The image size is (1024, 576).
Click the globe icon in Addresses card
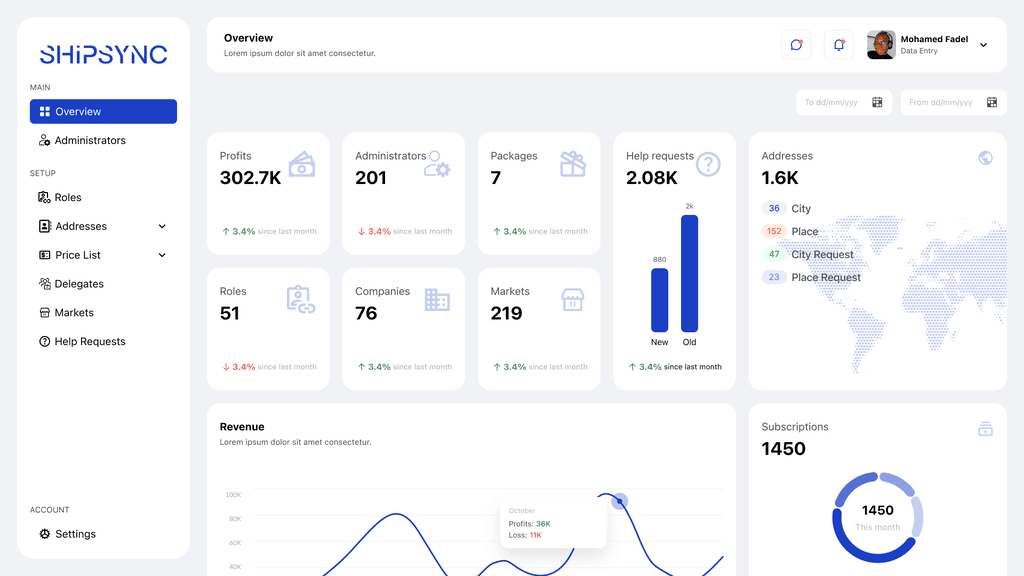pos(985,158)
